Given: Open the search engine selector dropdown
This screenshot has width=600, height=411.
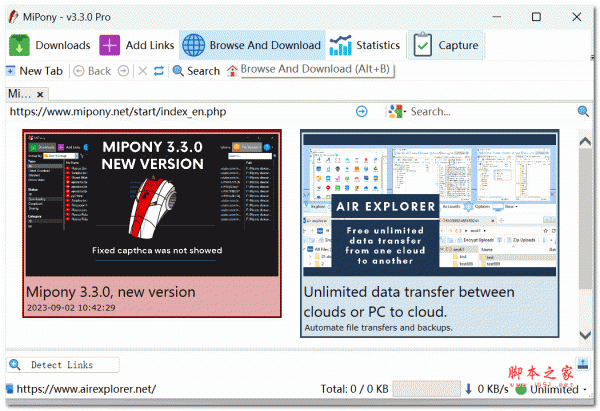Looking at the screenshot, I should (397, 112).
